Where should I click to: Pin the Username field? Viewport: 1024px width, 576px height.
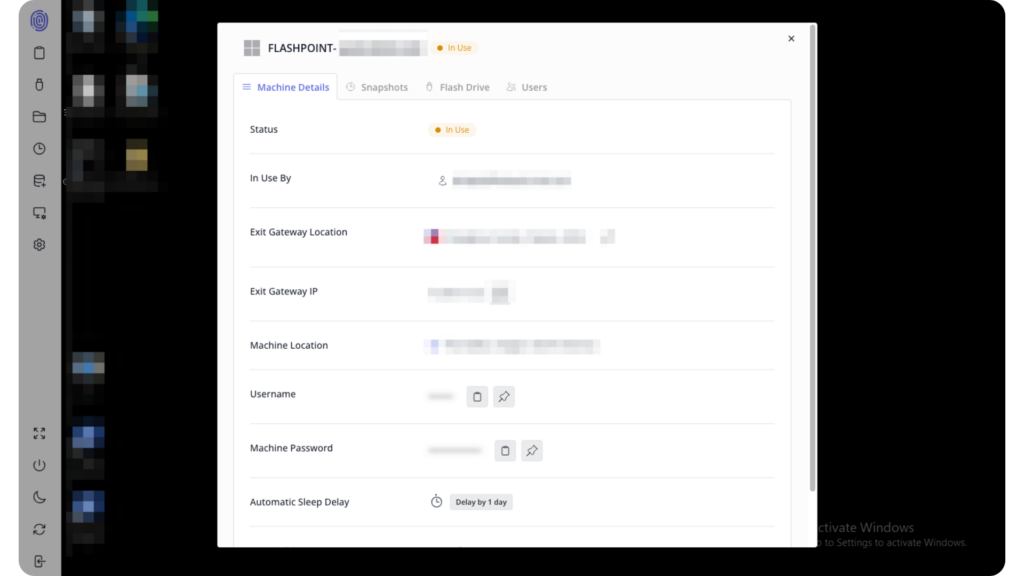click(x=504, y=396)
